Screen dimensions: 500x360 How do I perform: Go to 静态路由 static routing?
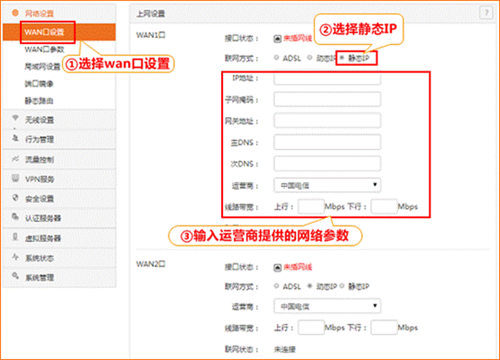(39, 101)
